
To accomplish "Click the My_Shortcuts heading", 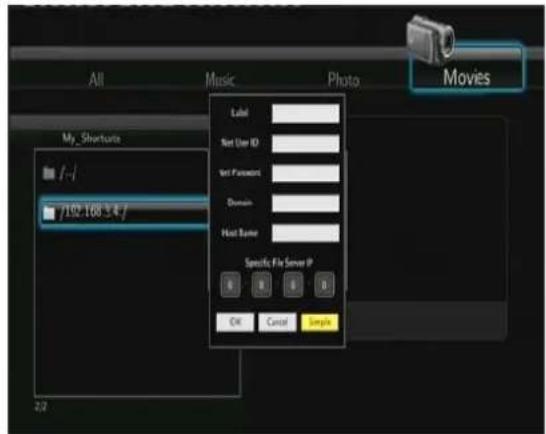I will tap(91, 139).
